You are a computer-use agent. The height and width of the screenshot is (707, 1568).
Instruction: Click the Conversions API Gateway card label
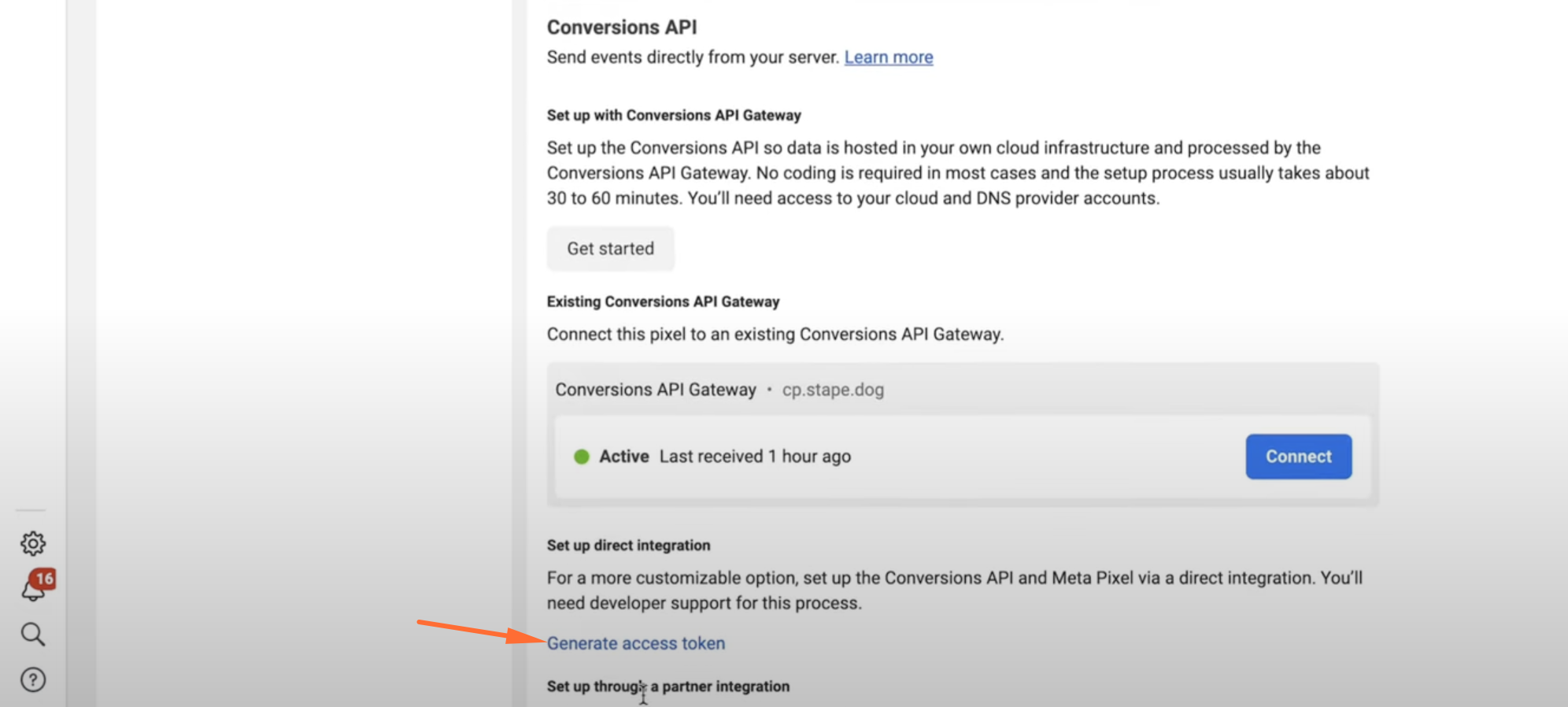(x=656, y=390)
